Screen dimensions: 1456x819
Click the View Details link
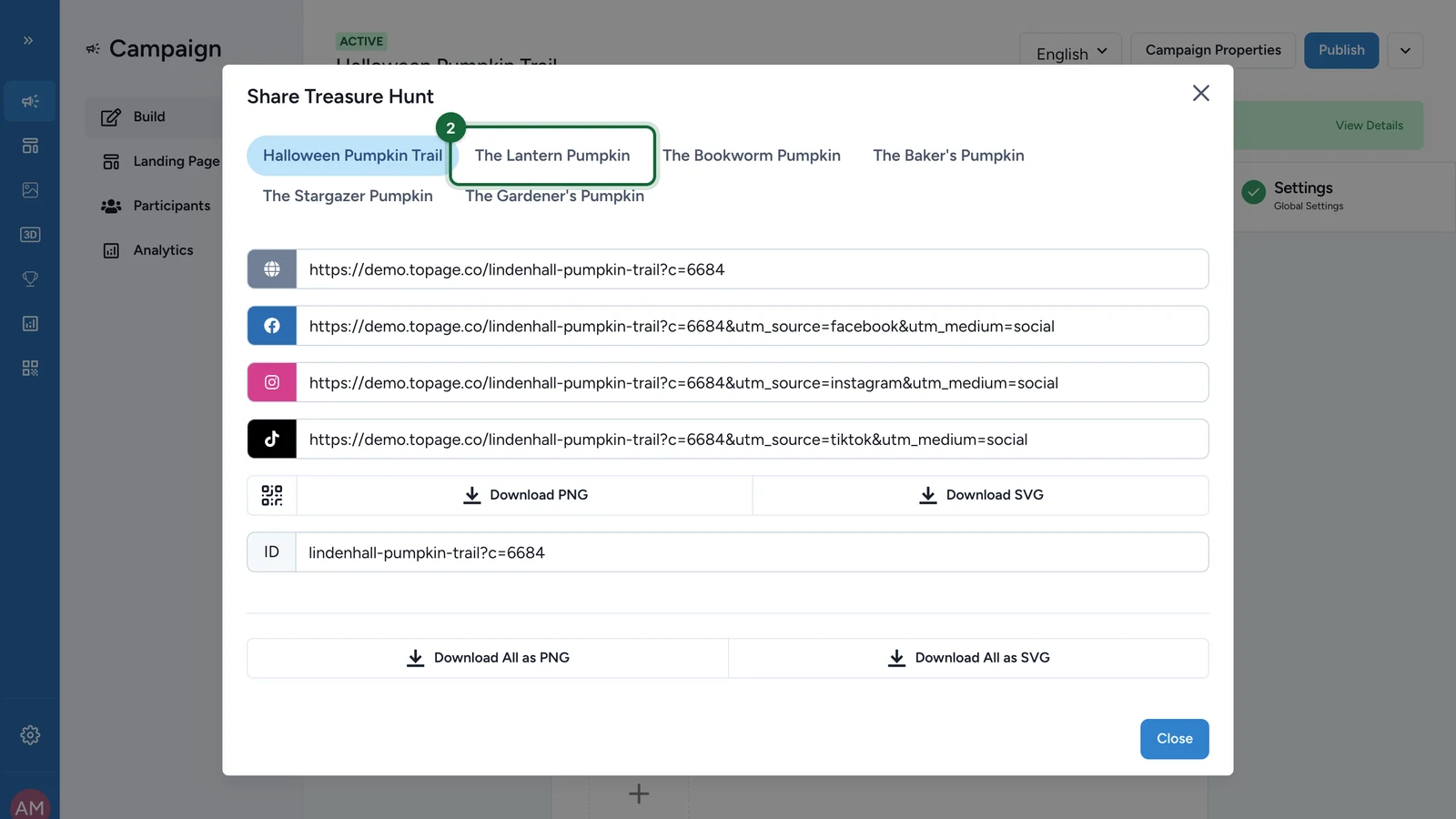1369,126
